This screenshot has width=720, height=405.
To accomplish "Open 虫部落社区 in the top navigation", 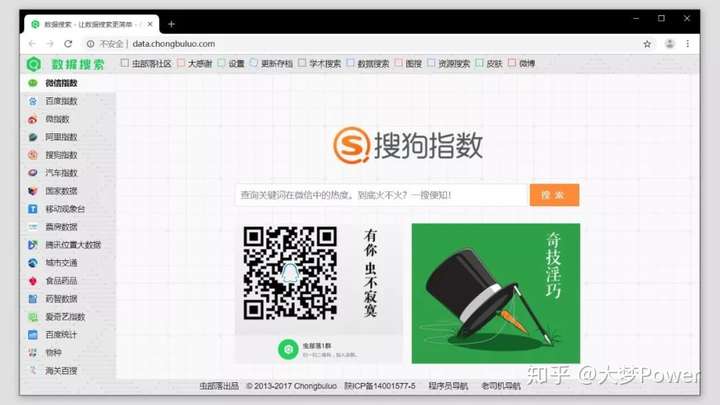I will [146, 63].
